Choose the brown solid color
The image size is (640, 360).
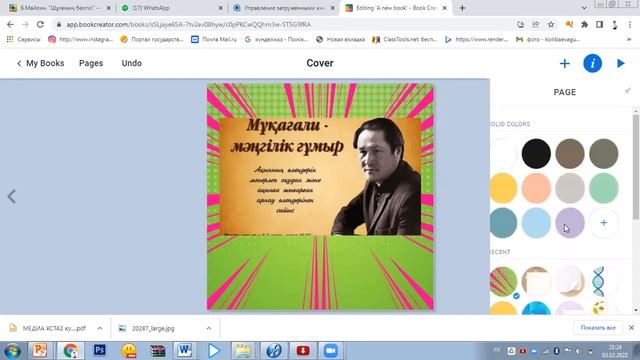point(570,153)
